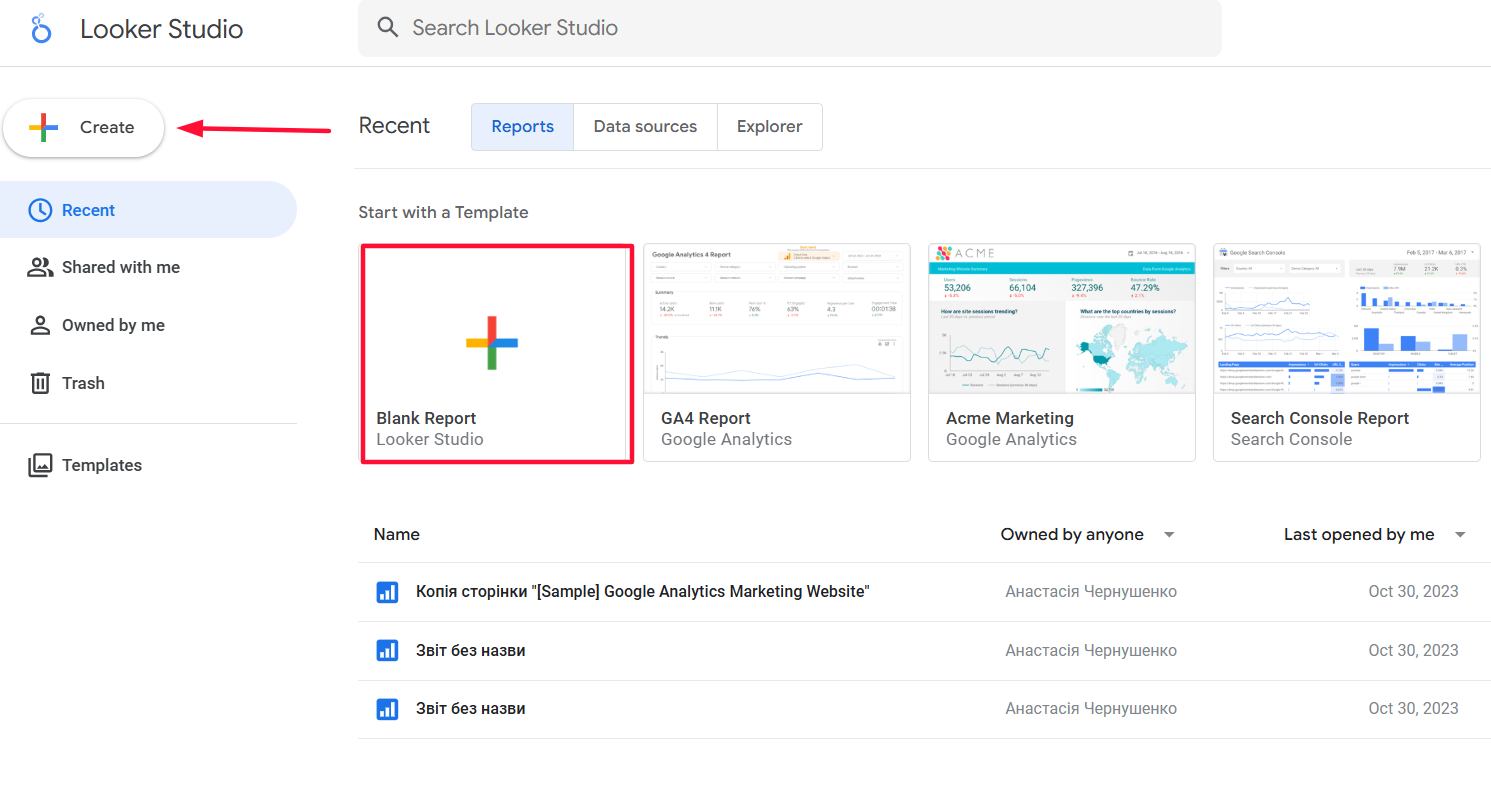Open the Recent clock icon in sidebar
This screenshot has height=809, width=1491.
coord(40,209)
